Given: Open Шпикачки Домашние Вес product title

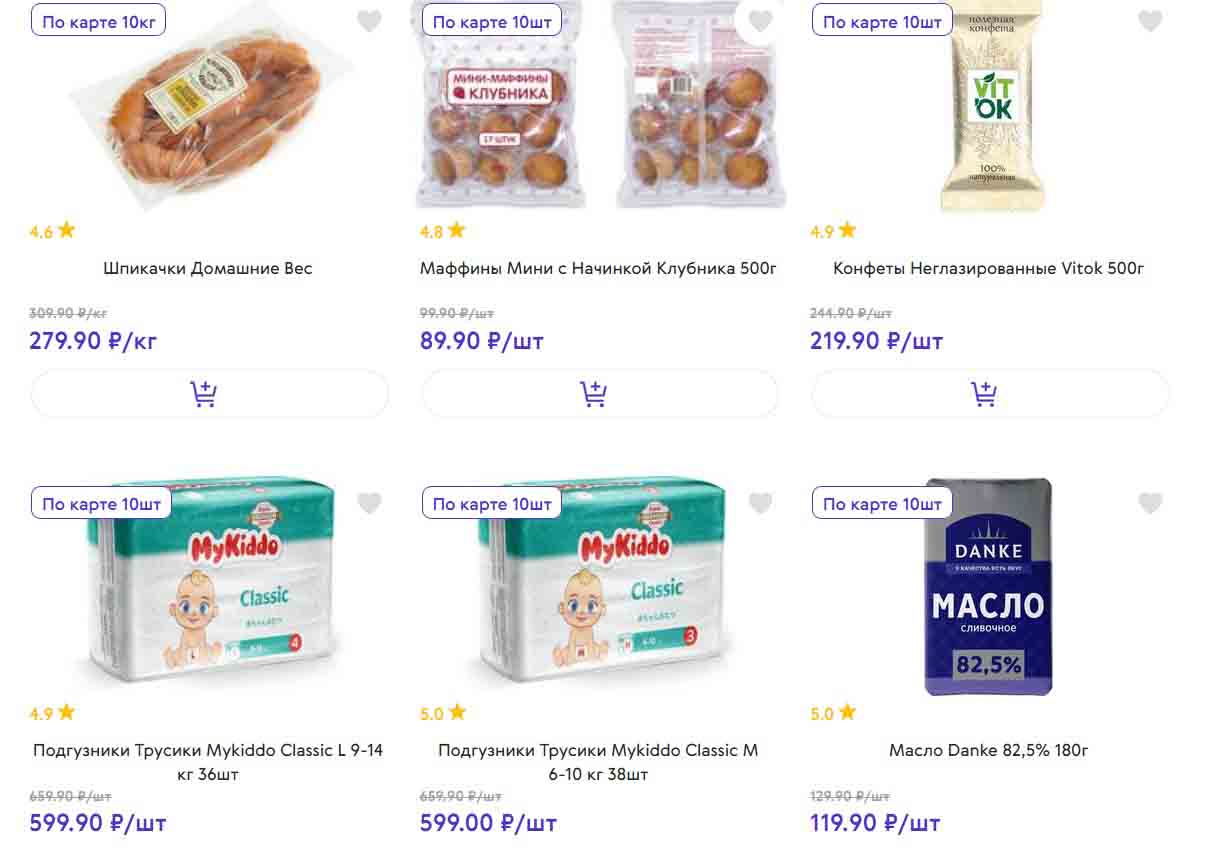Looking at the screenshot, I should click(x=208, y=268).
